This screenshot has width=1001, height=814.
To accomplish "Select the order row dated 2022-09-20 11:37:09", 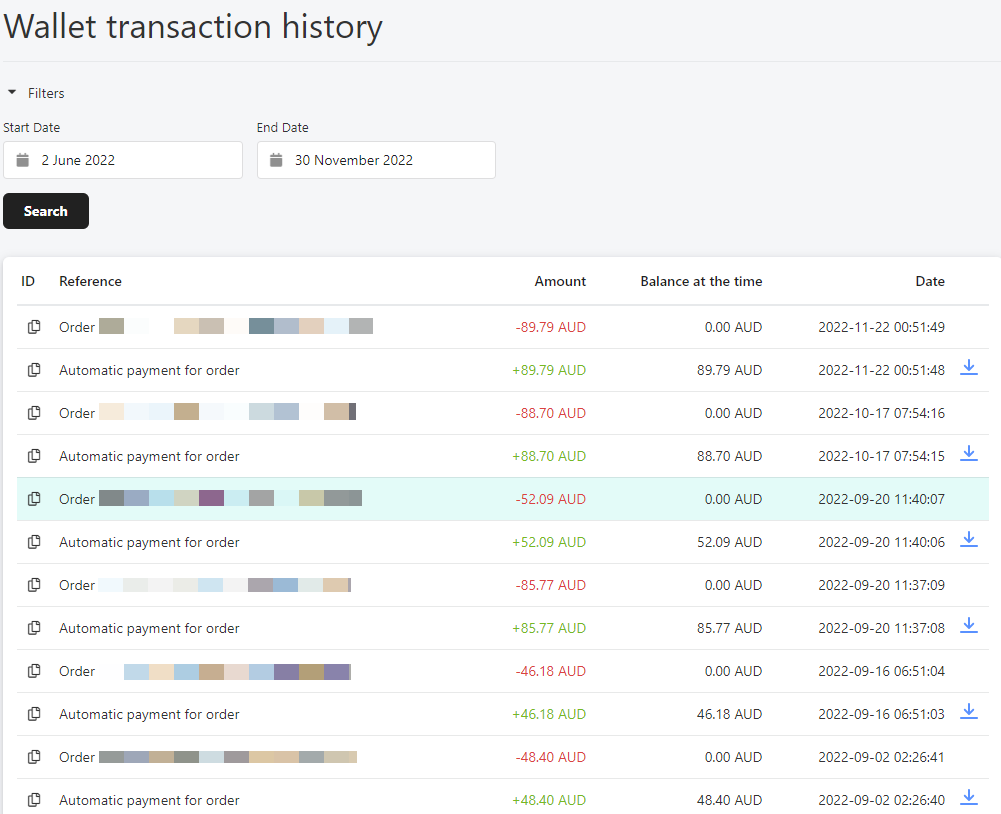I will [502, 585].
